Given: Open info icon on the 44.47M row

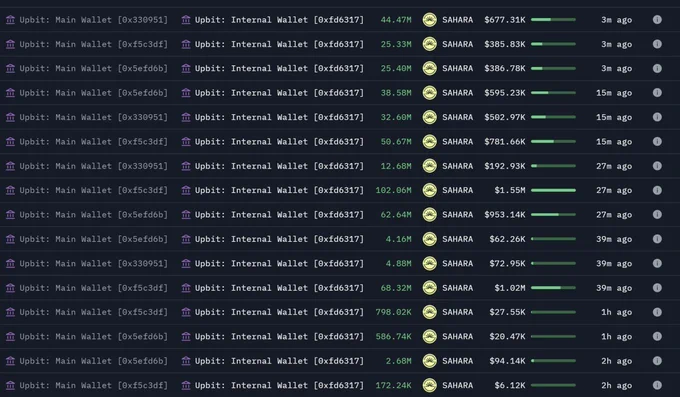Looking at the screenshot, I should point(657,20).
